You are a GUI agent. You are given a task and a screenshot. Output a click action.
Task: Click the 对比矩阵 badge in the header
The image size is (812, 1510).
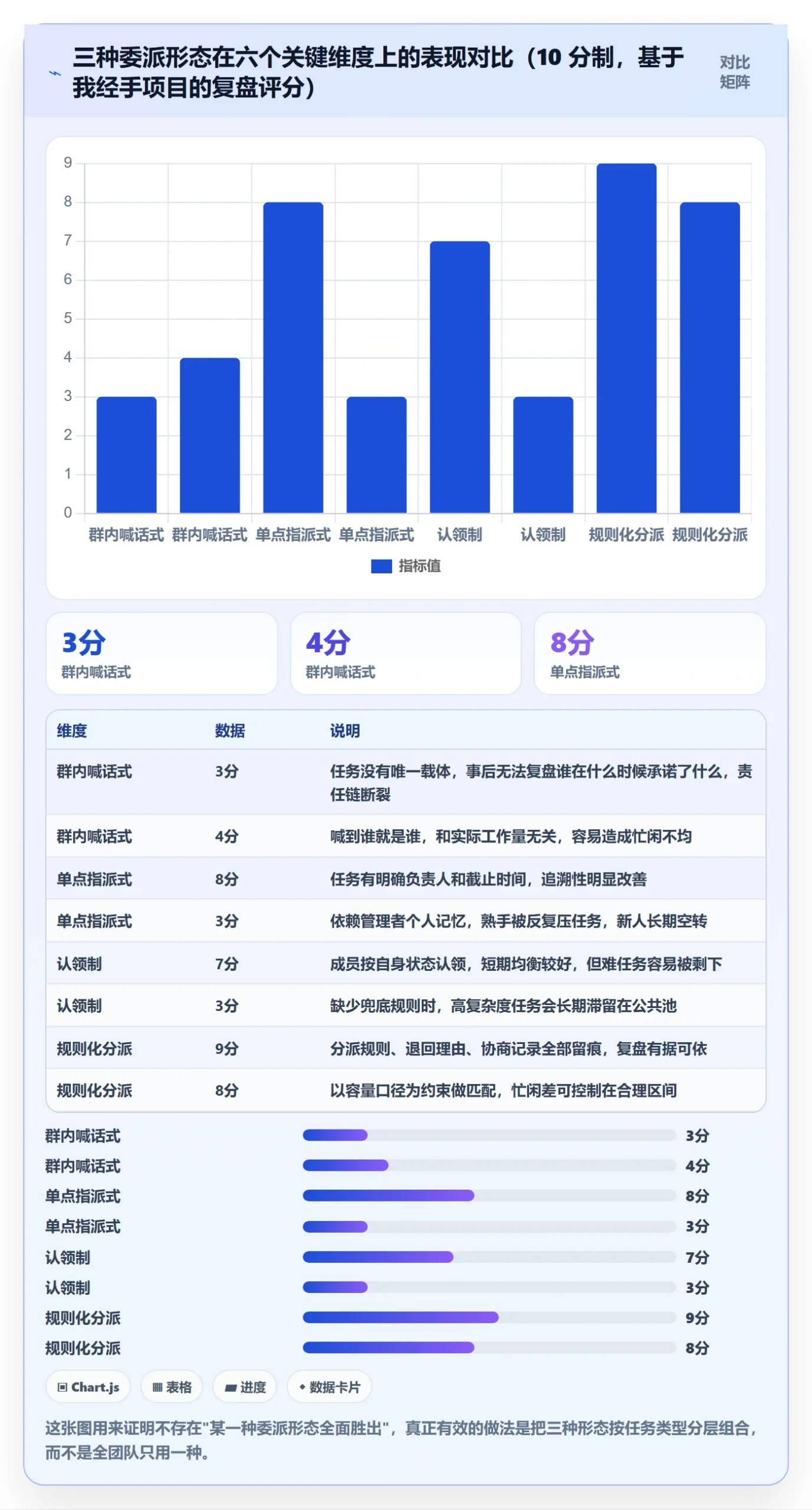[x=734, y=72]
